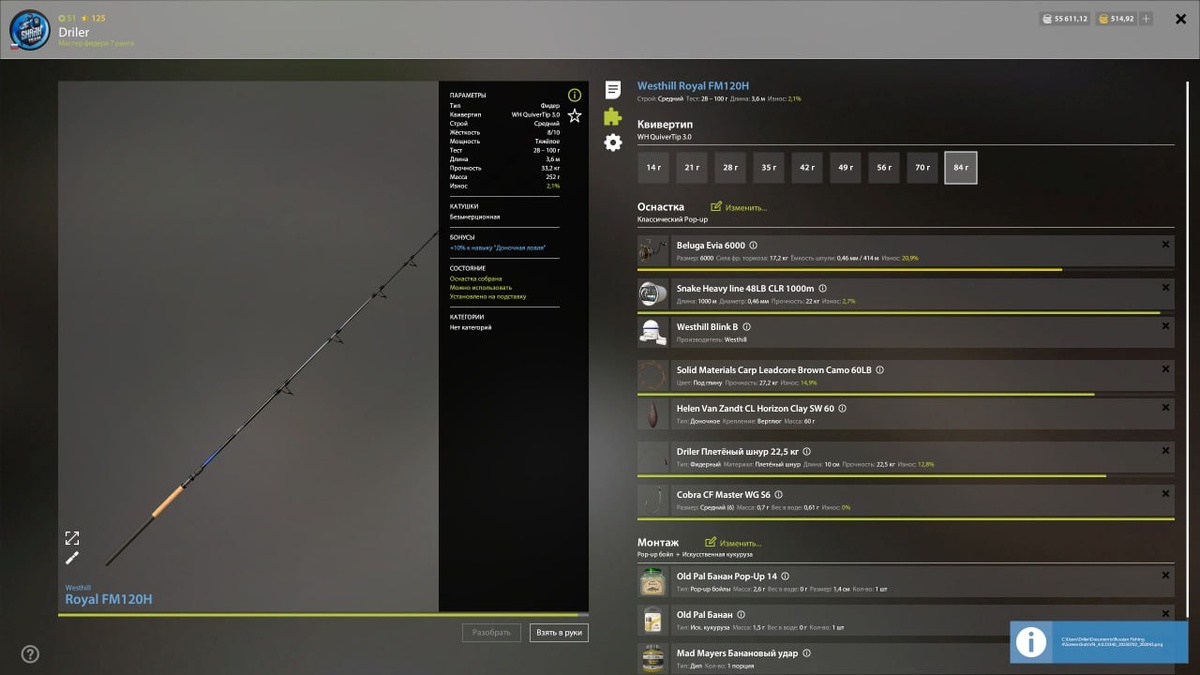Open the green puzzle piece setup tab

pos(613,116)
